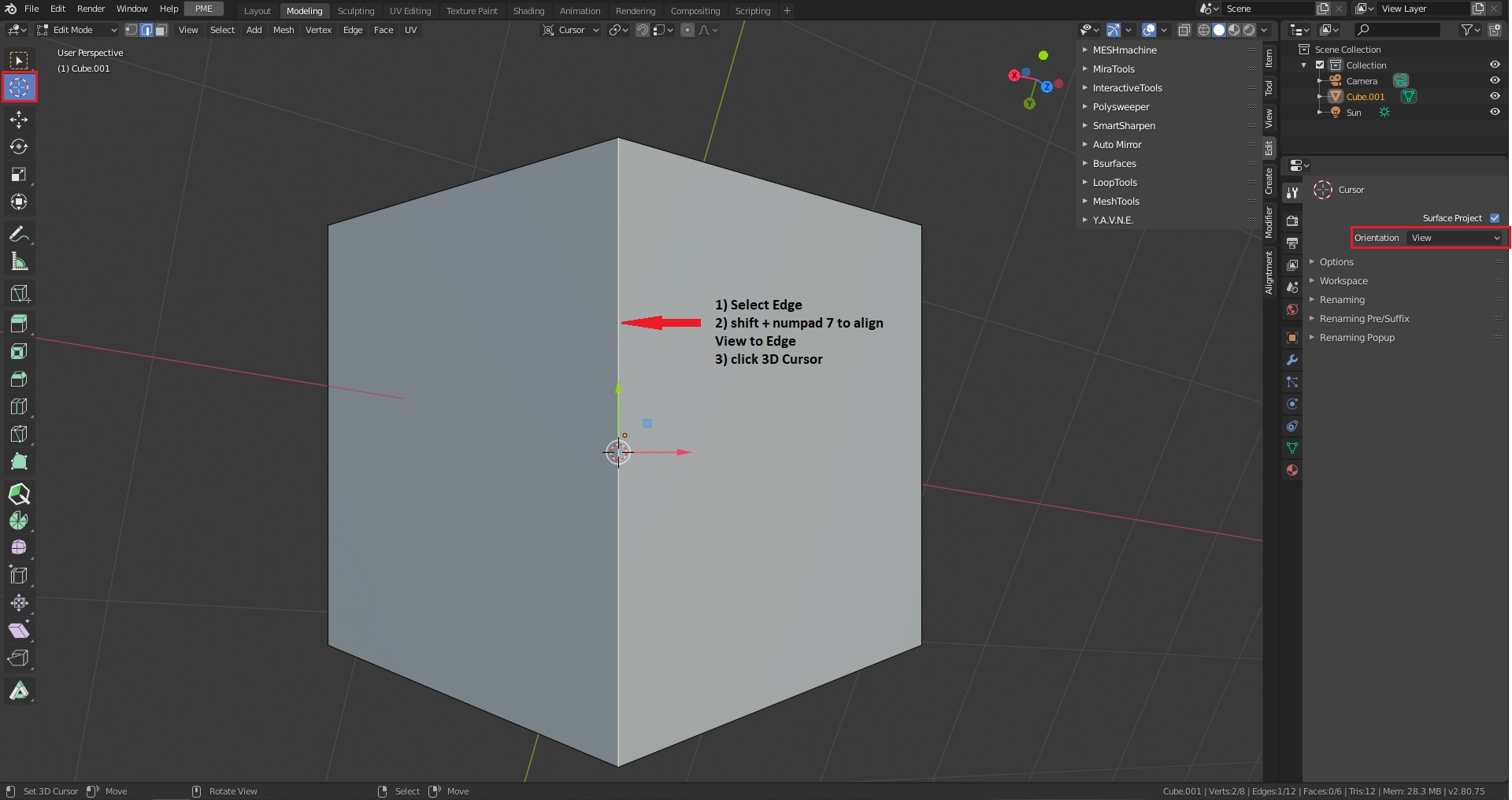Uncheck the Surface Project checkbox

1494,218
